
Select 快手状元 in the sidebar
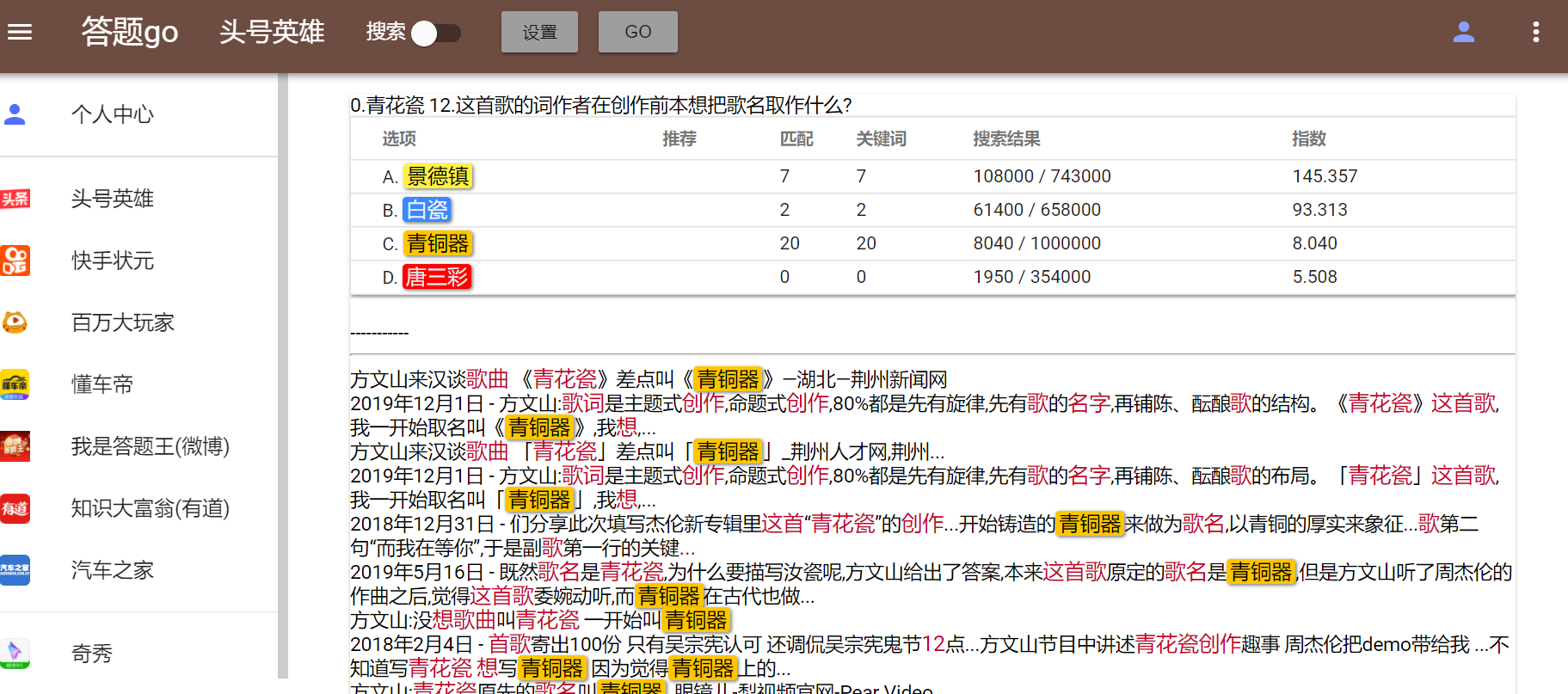coord(113,261)
